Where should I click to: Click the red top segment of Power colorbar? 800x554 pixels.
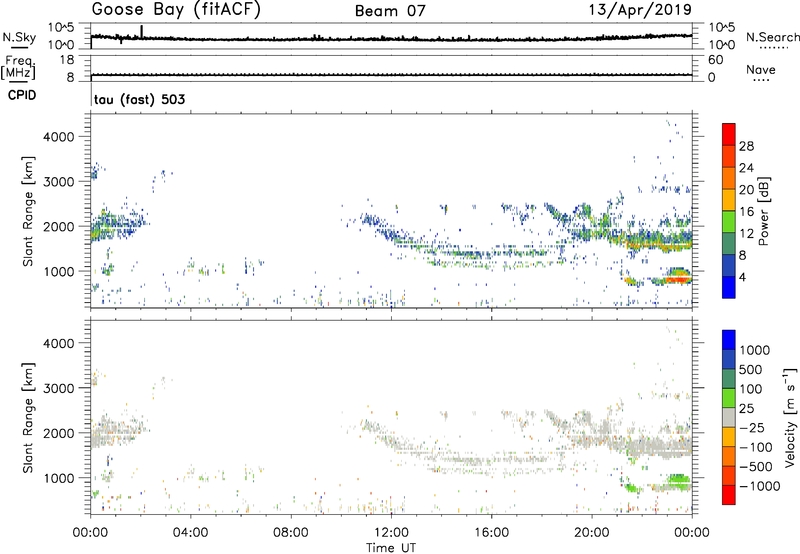pos(729,134)
